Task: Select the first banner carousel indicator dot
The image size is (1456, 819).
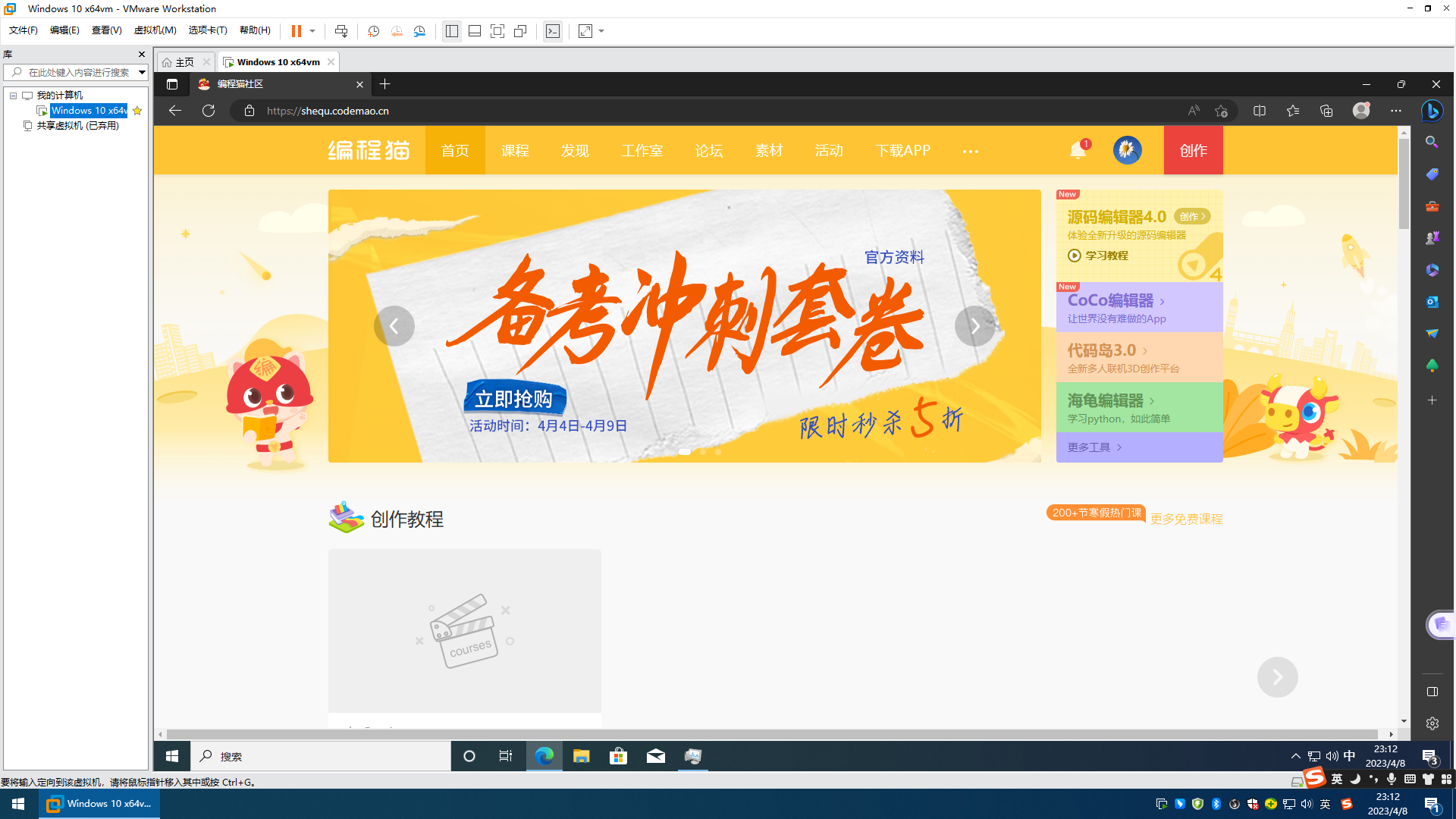Action: tap(685, 452)
